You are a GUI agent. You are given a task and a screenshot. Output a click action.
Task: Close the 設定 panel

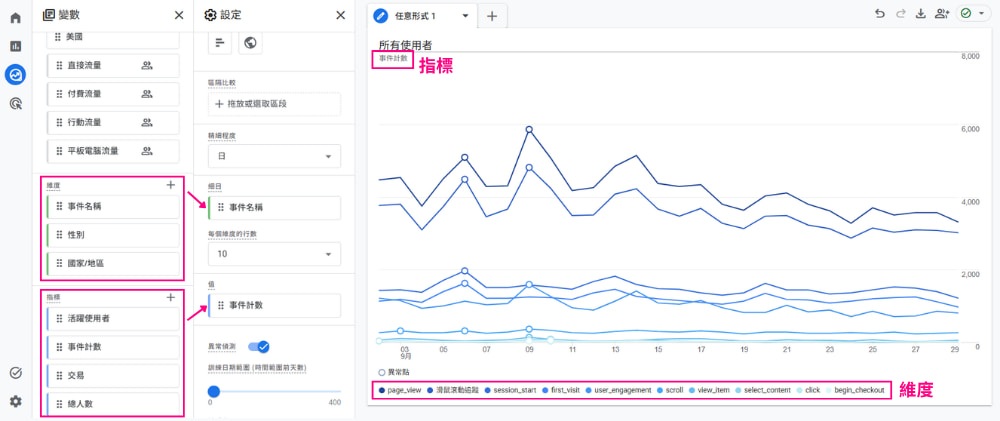point(341,15)
